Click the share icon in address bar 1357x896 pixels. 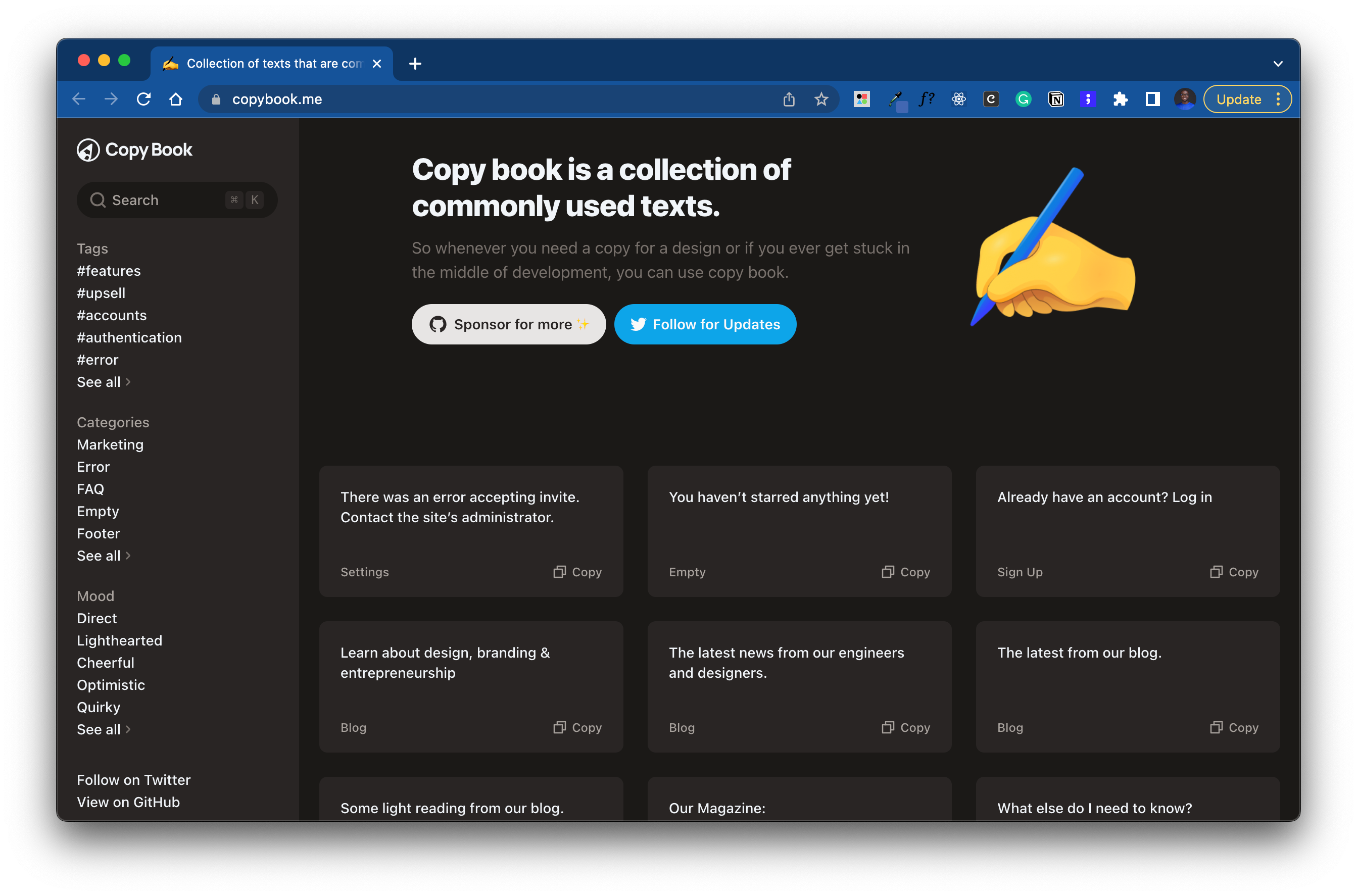point(789,99)
